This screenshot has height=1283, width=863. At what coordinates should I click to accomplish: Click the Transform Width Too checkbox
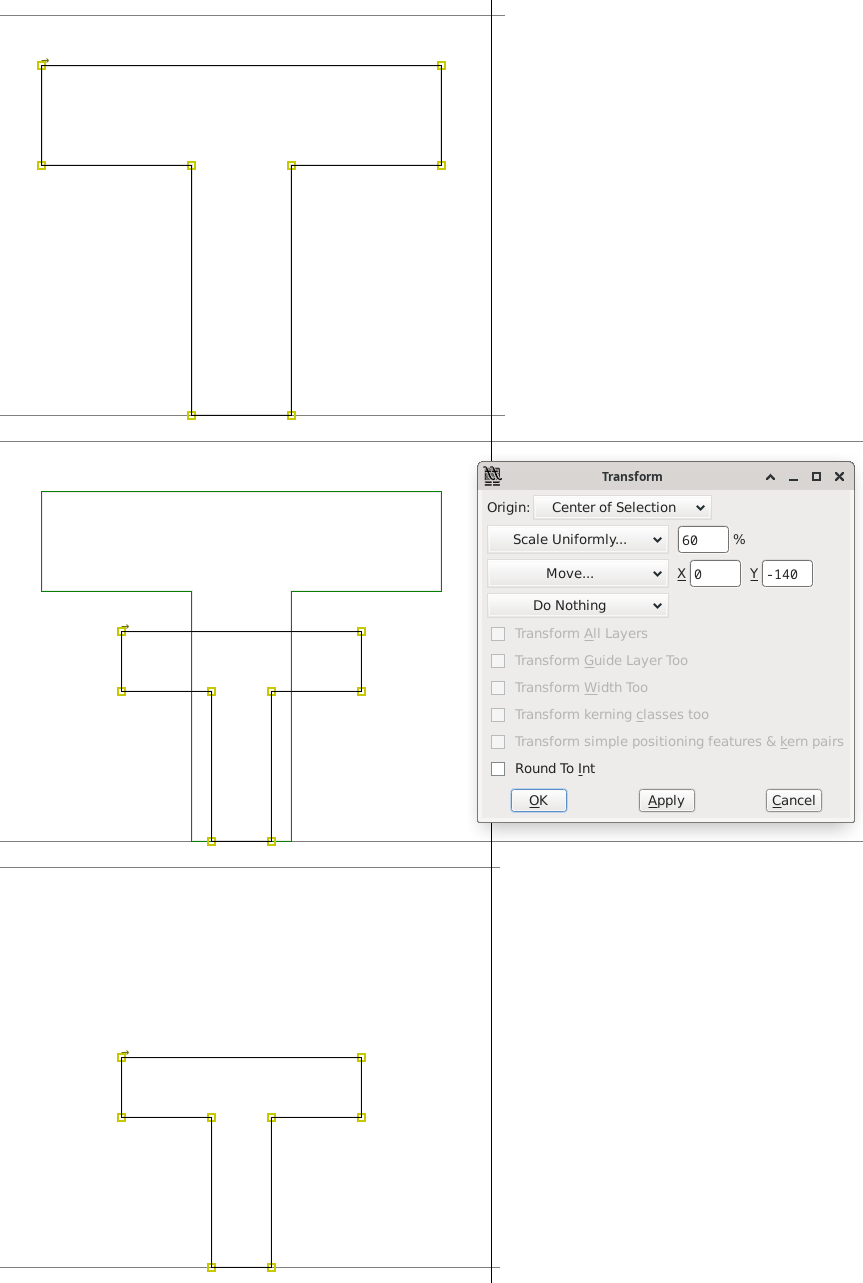coord(498,687)
